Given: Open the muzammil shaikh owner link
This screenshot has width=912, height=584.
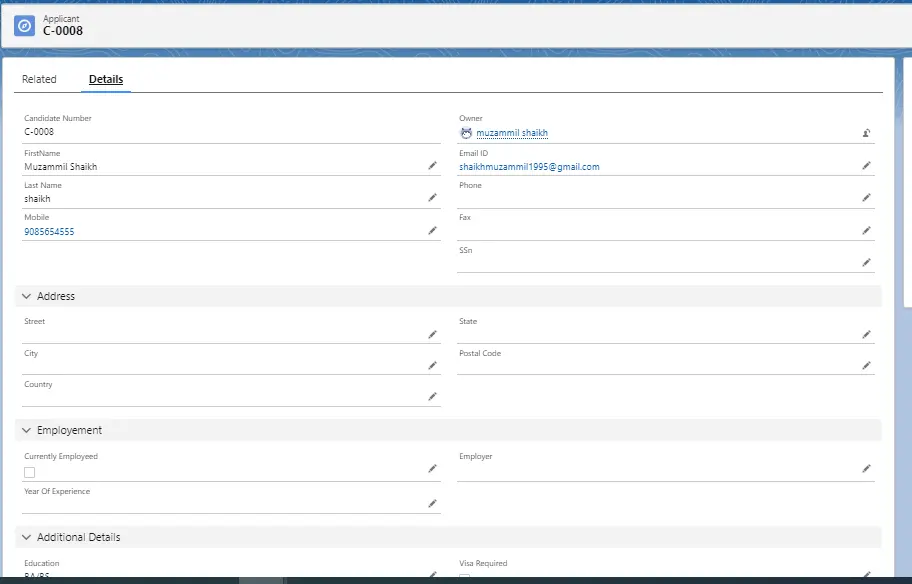Looking at the screenshot, I should click(x=512, y=133).
